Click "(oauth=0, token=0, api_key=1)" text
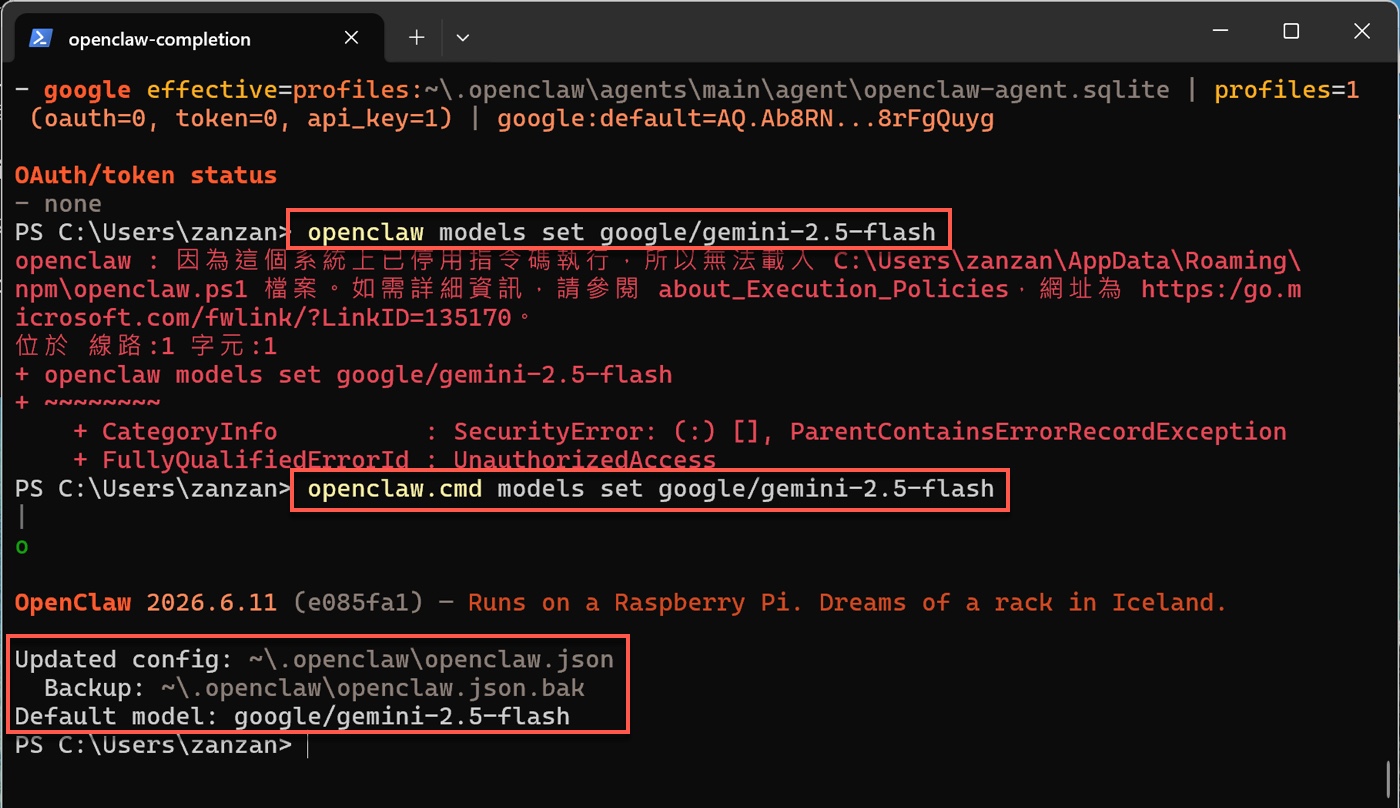Viewport: 1400px width, 808px height. (x=241, y=120)
